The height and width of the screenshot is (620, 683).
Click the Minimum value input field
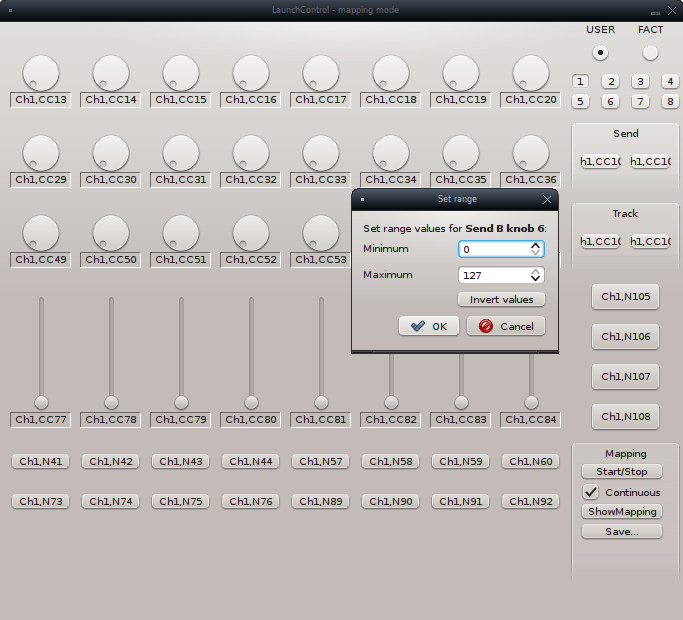pos(494,249)
